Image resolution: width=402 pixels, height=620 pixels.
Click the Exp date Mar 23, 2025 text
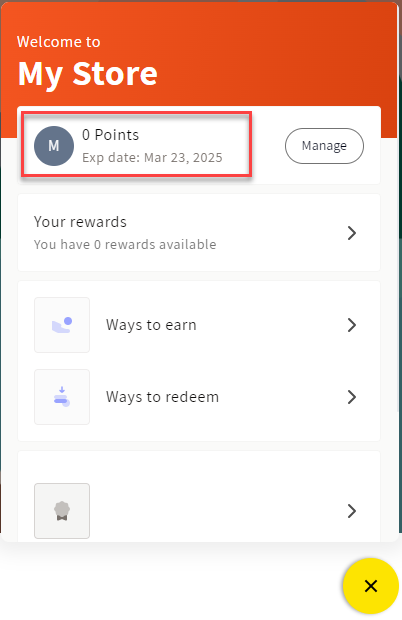[x=152, y=158]
